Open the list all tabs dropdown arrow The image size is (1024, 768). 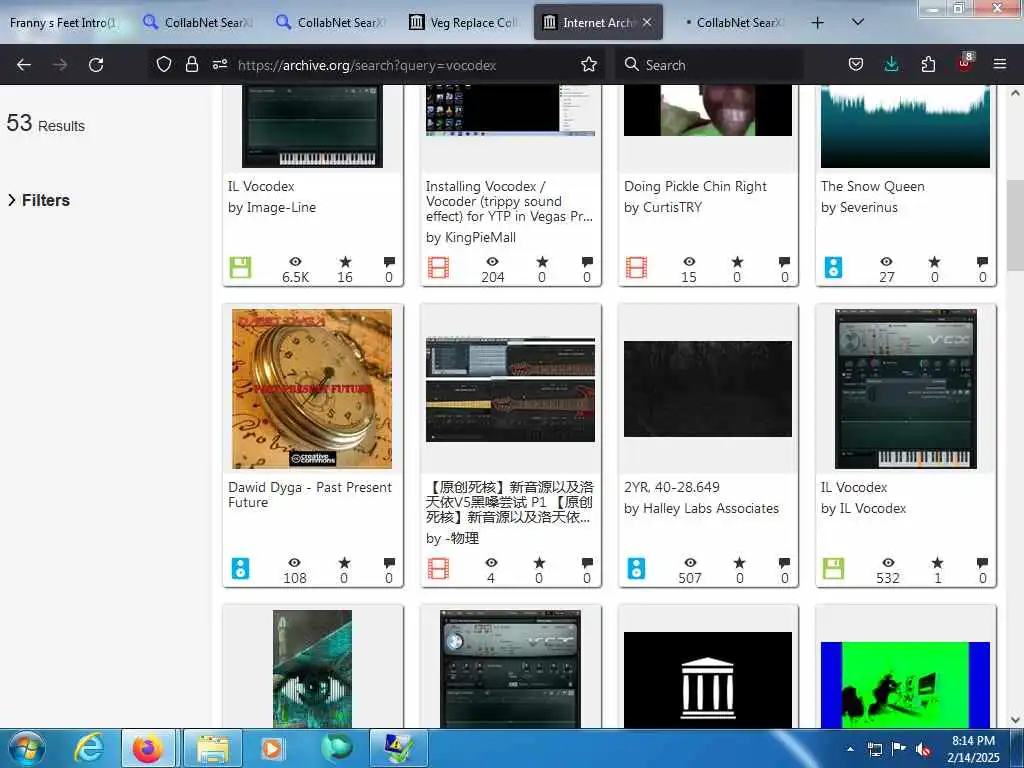tap(858, 22)
